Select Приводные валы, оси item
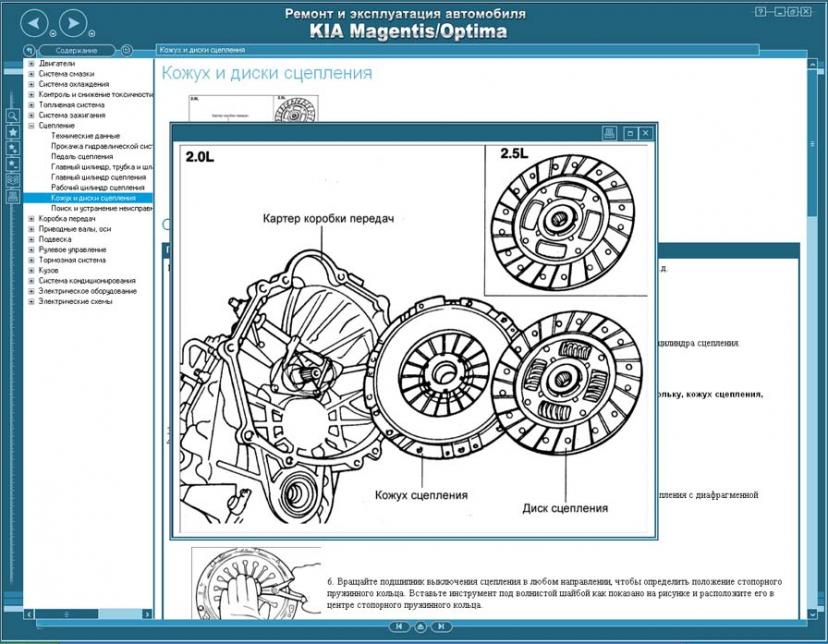Image resolution: width=828 pixels, height=644 pixels. [x=74, y=229]
